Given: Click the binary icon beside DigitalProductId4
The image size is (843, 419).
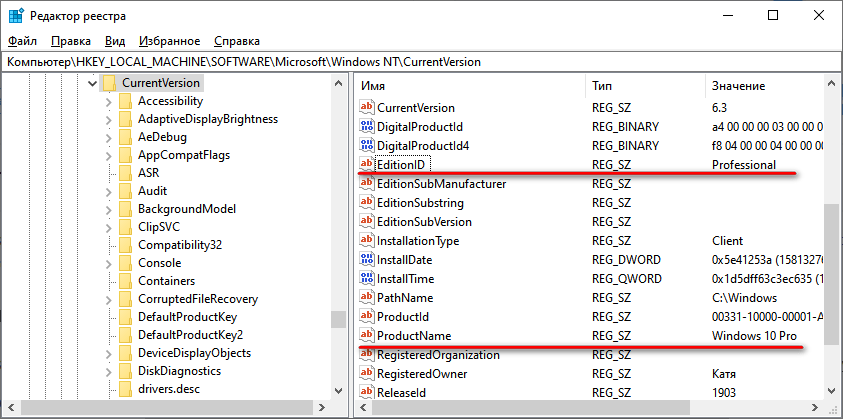Looking at the screenshot, I should click(x=367, y=145).
